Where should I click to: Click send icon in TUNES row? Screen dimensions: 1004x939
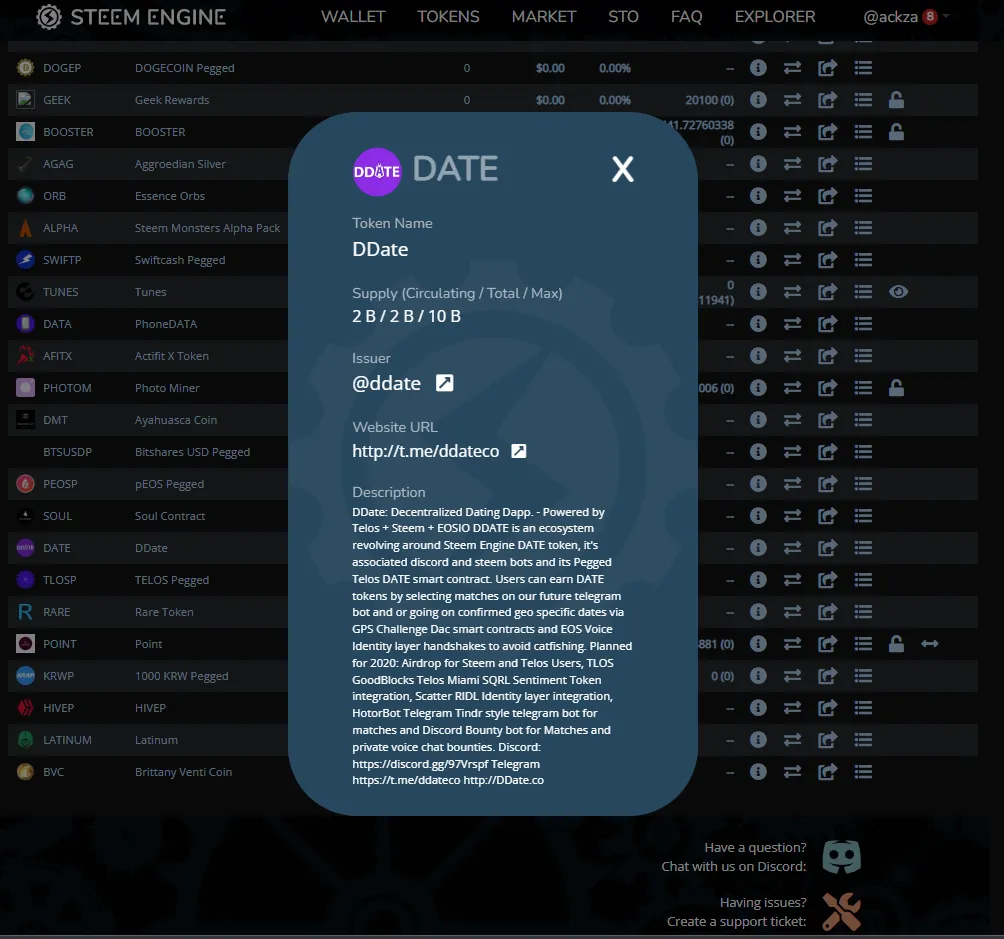(827, 291)
